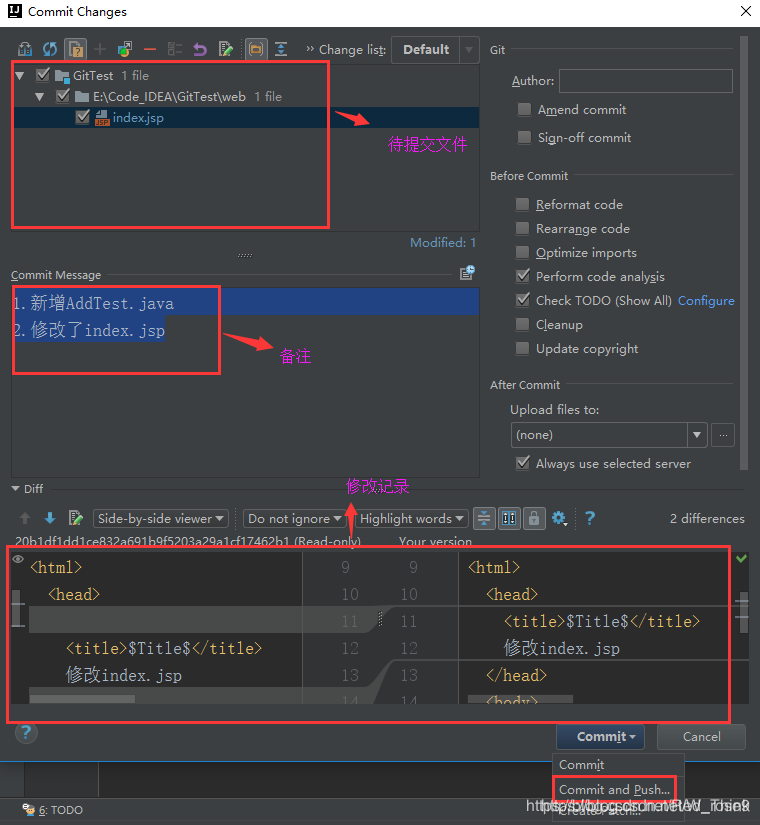Click the Show Diff toolbar icon
760x825 pixels.
pos(25,49)
